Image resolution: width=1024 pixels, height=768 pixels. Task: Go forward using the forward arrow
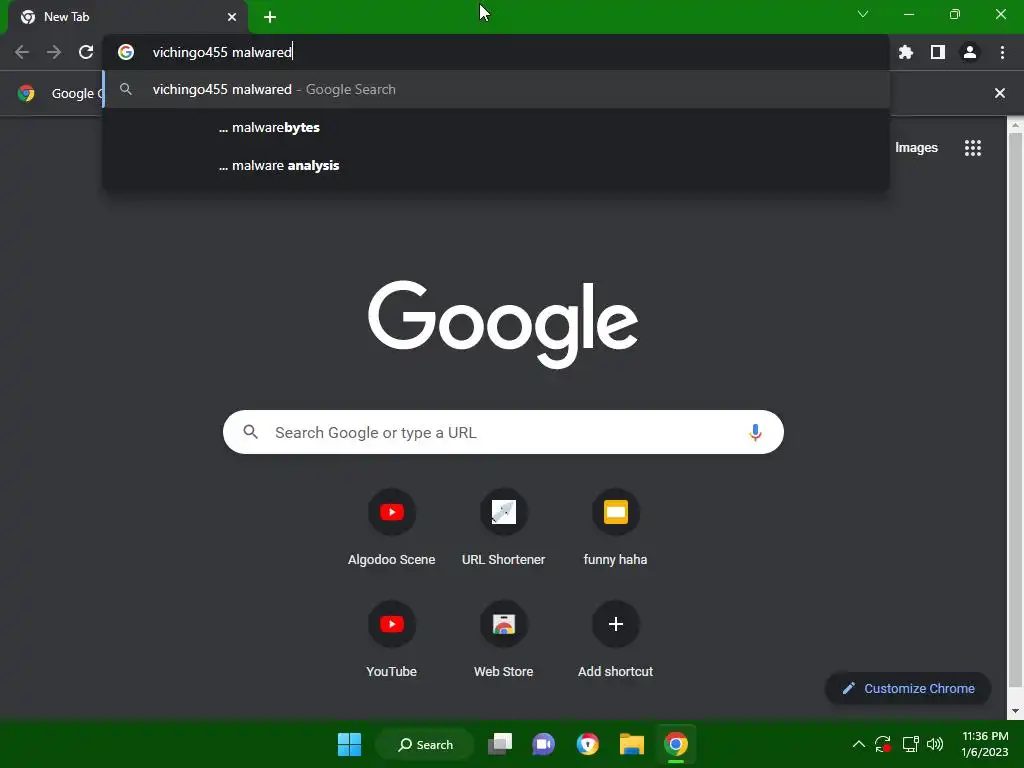pos(54,52)
